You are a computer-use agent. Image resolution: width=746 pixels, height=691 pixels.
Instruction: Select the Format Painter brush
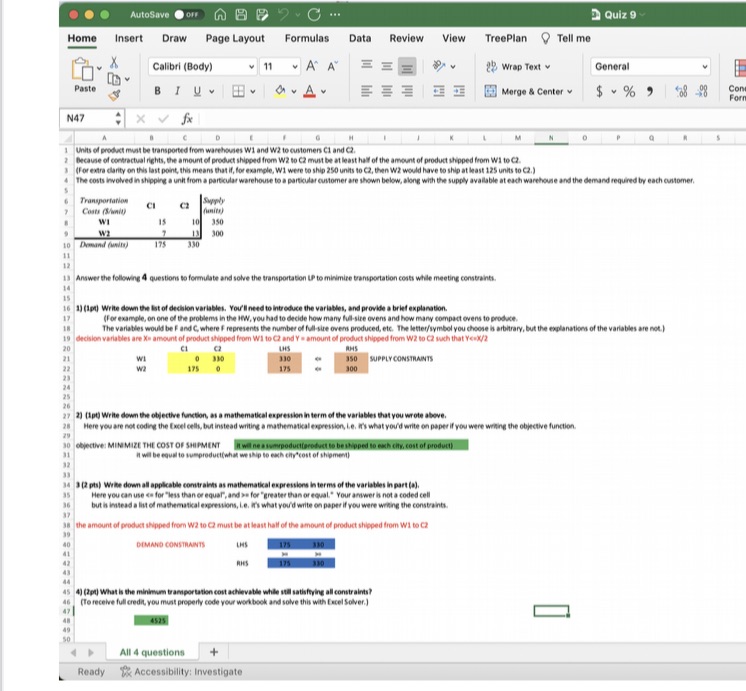coord(114,95)
